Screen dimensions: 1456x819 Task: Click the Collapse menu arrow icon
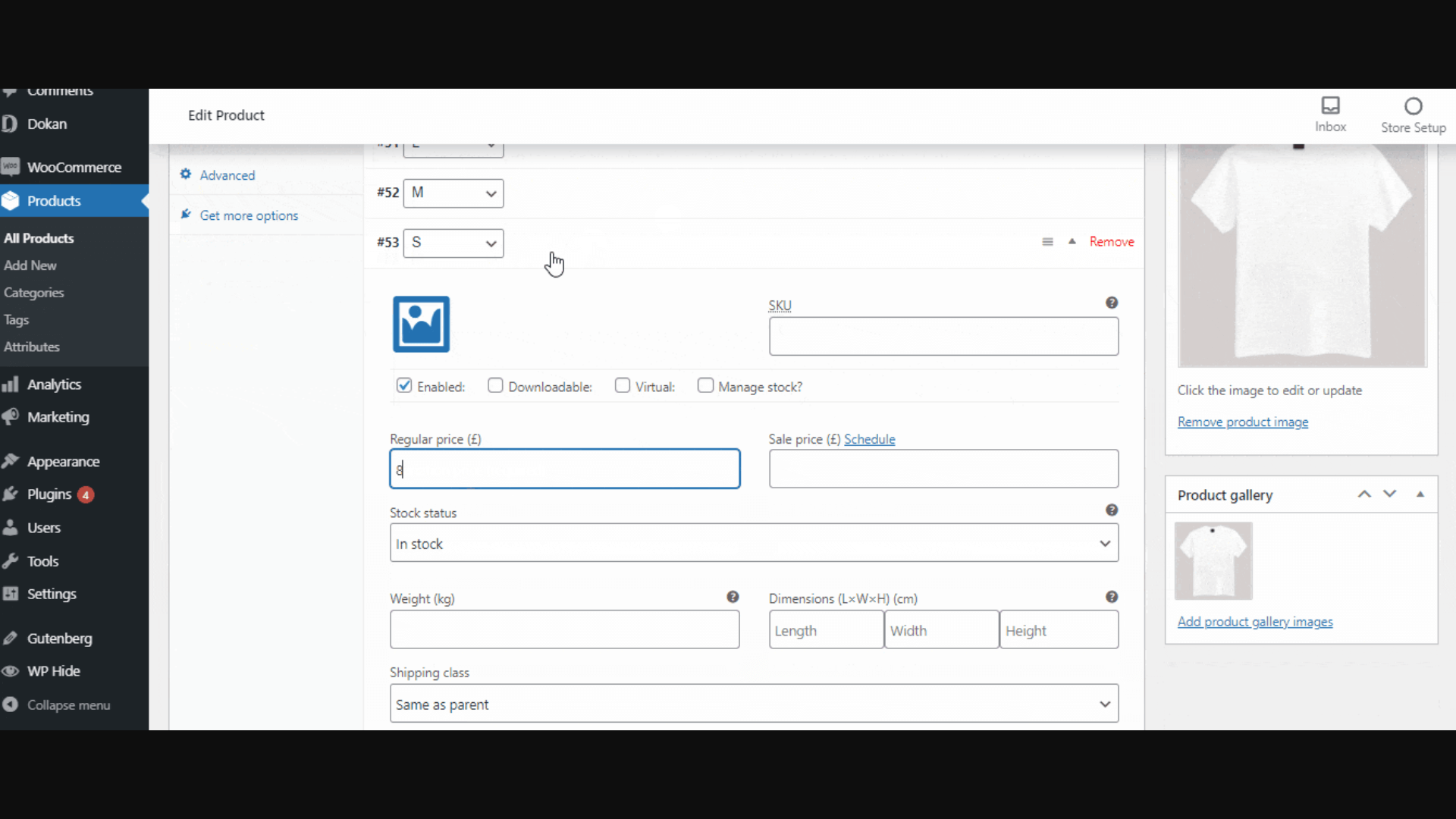[10, 704]
